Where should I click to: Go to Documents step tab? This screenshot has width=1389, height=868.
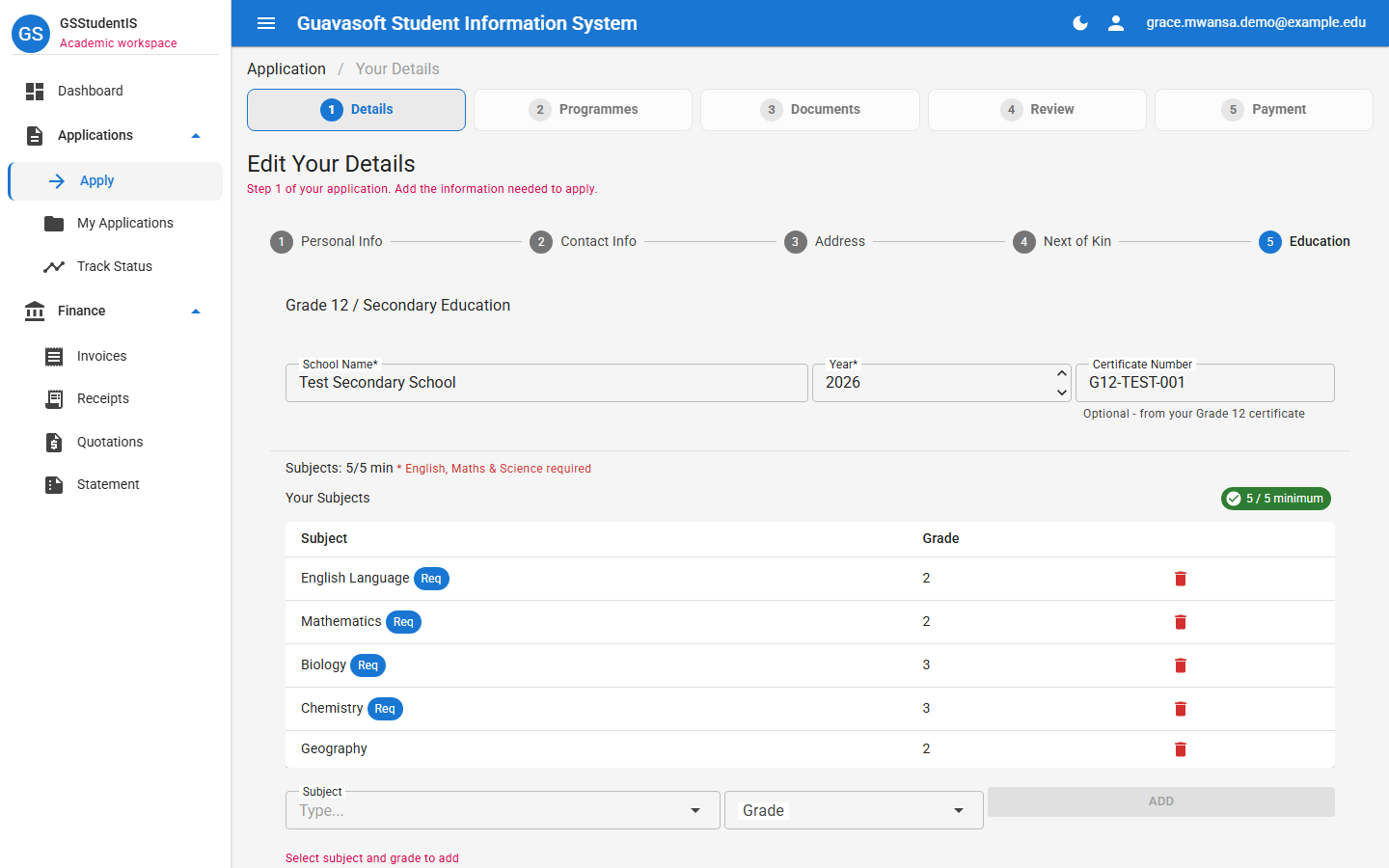[810, 110]
